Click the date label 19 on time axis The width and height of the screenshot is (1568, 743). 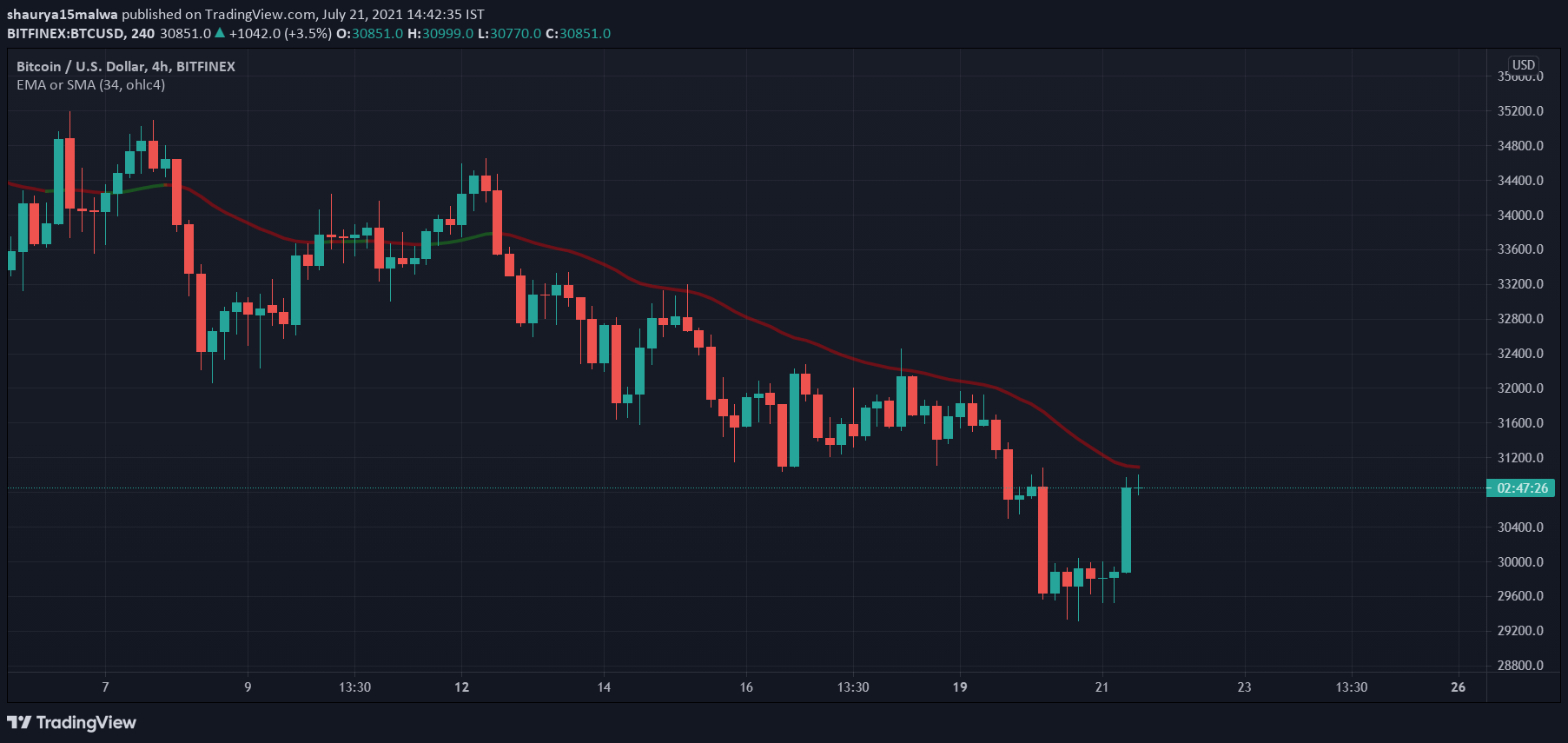pos(960,687)
